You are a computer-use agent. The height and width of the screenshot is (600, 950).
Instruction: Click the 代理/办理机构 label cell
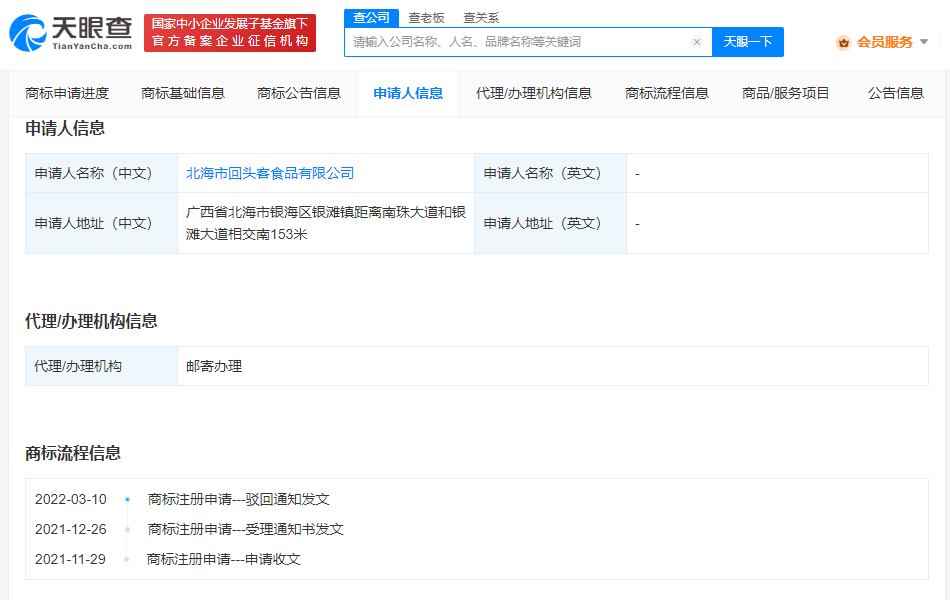click(101, 366)
